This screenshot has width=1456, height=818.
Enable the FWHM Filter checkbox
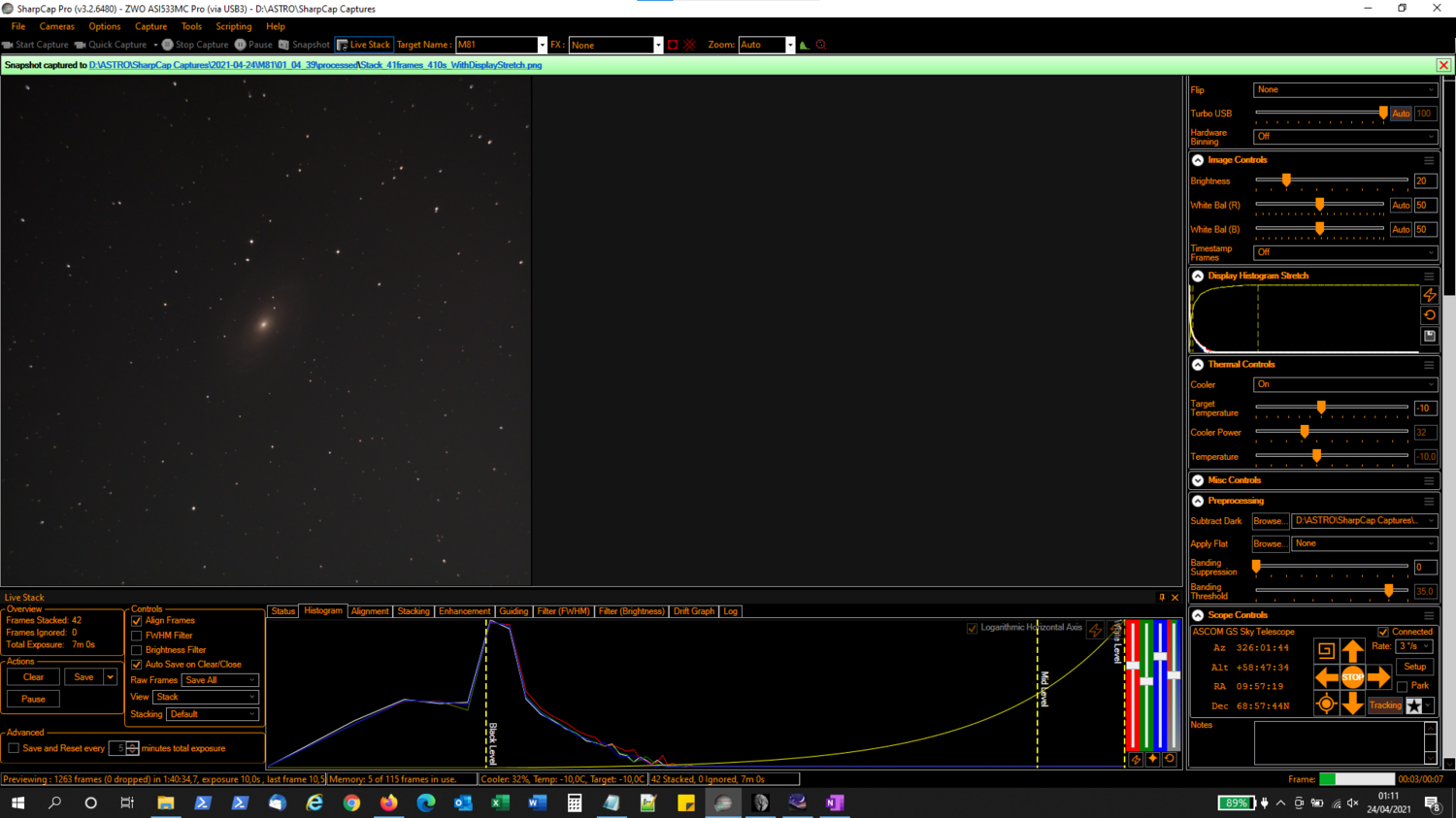136,636
